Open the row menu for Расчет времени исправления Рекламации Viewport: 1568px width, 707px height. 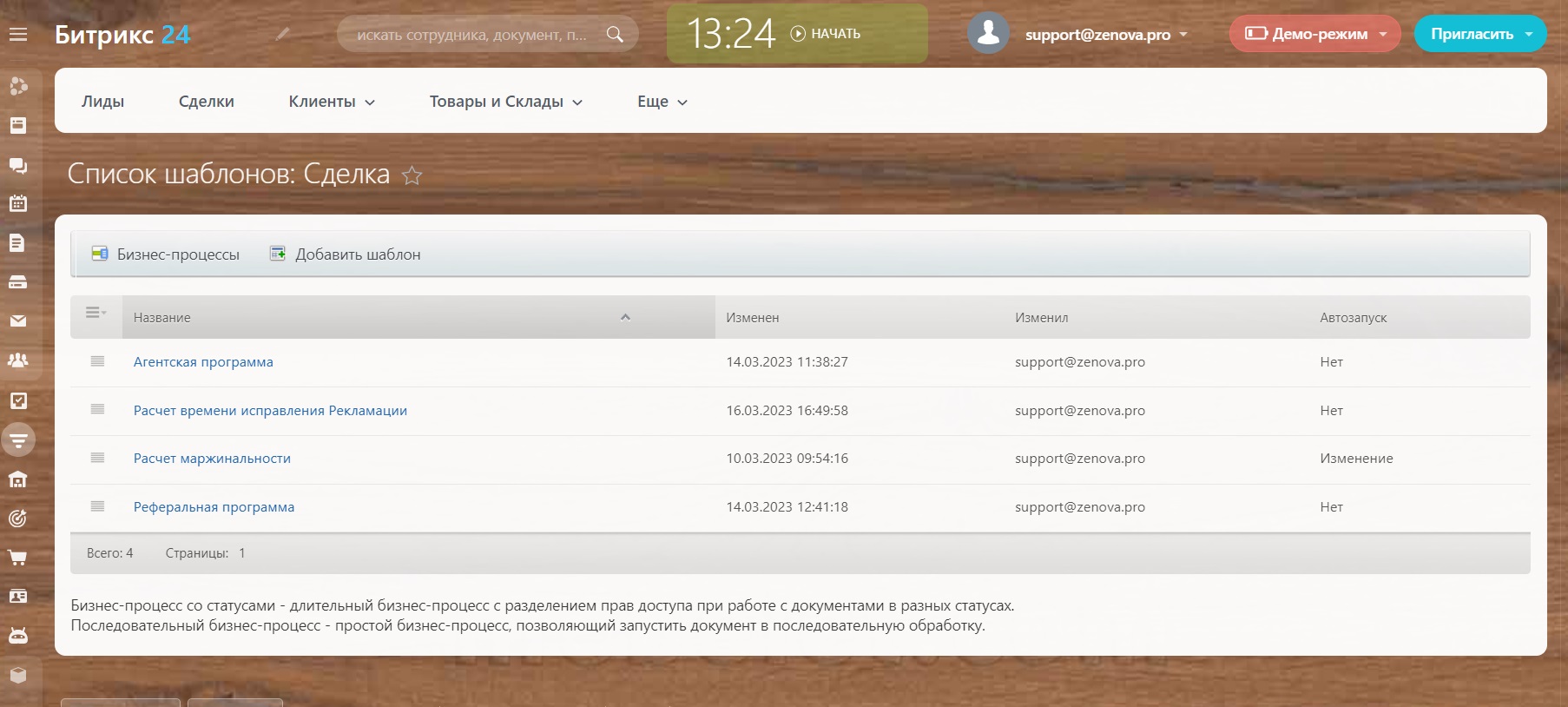point(97,410)
